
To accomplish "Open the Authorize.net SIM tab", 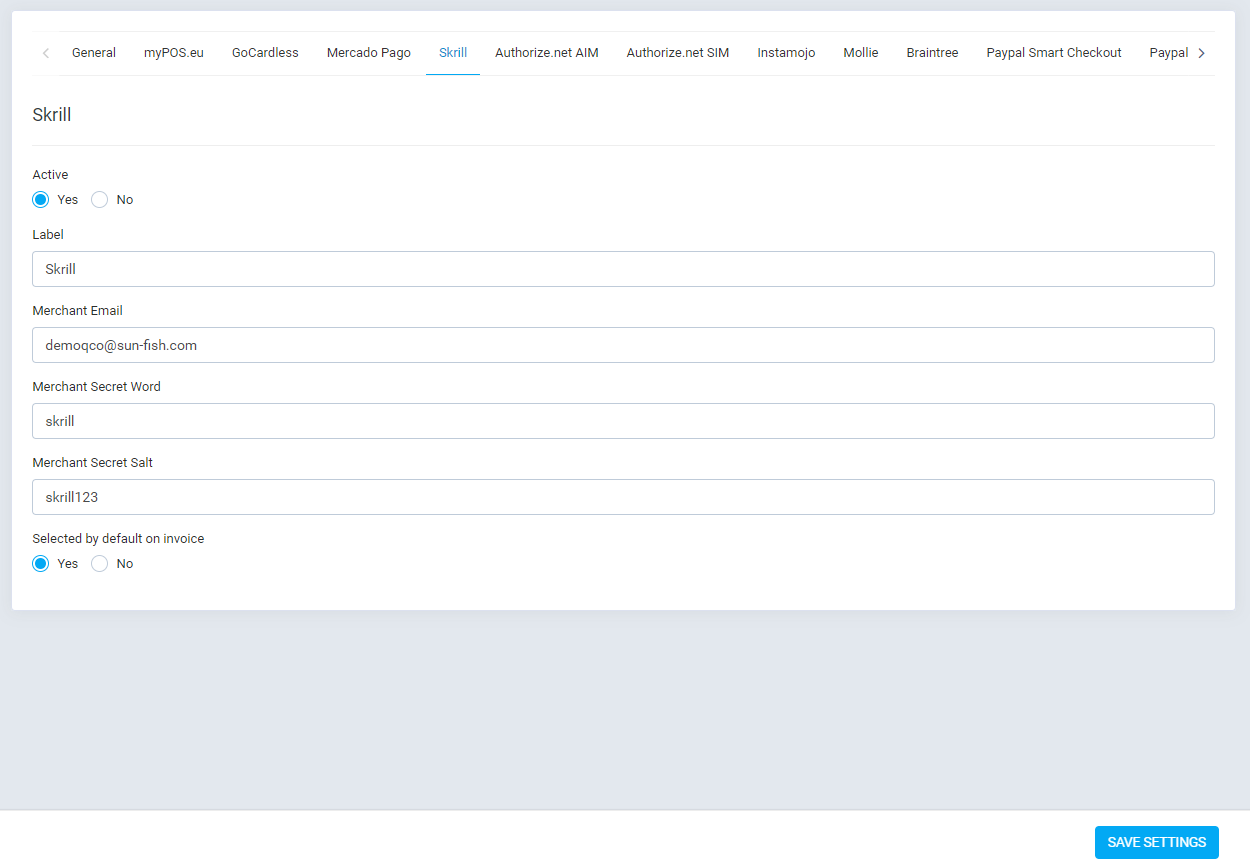I will 677,52.
